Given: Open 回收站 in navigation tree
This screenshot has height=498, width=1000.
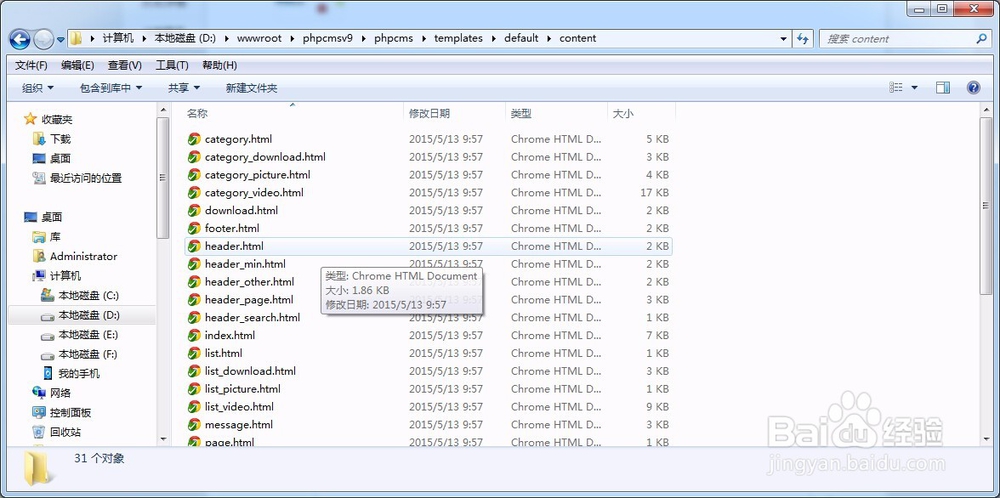Looking at the screenshot, I should click(x=65, y=432).
